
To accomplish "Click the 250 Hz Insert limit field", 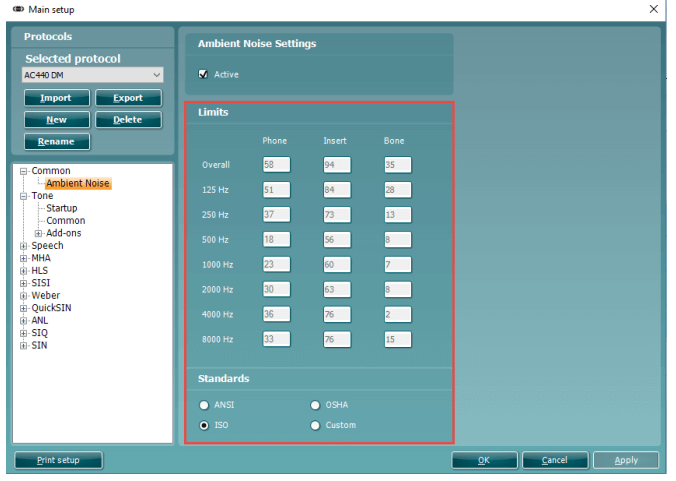I will tap(337, 215).
